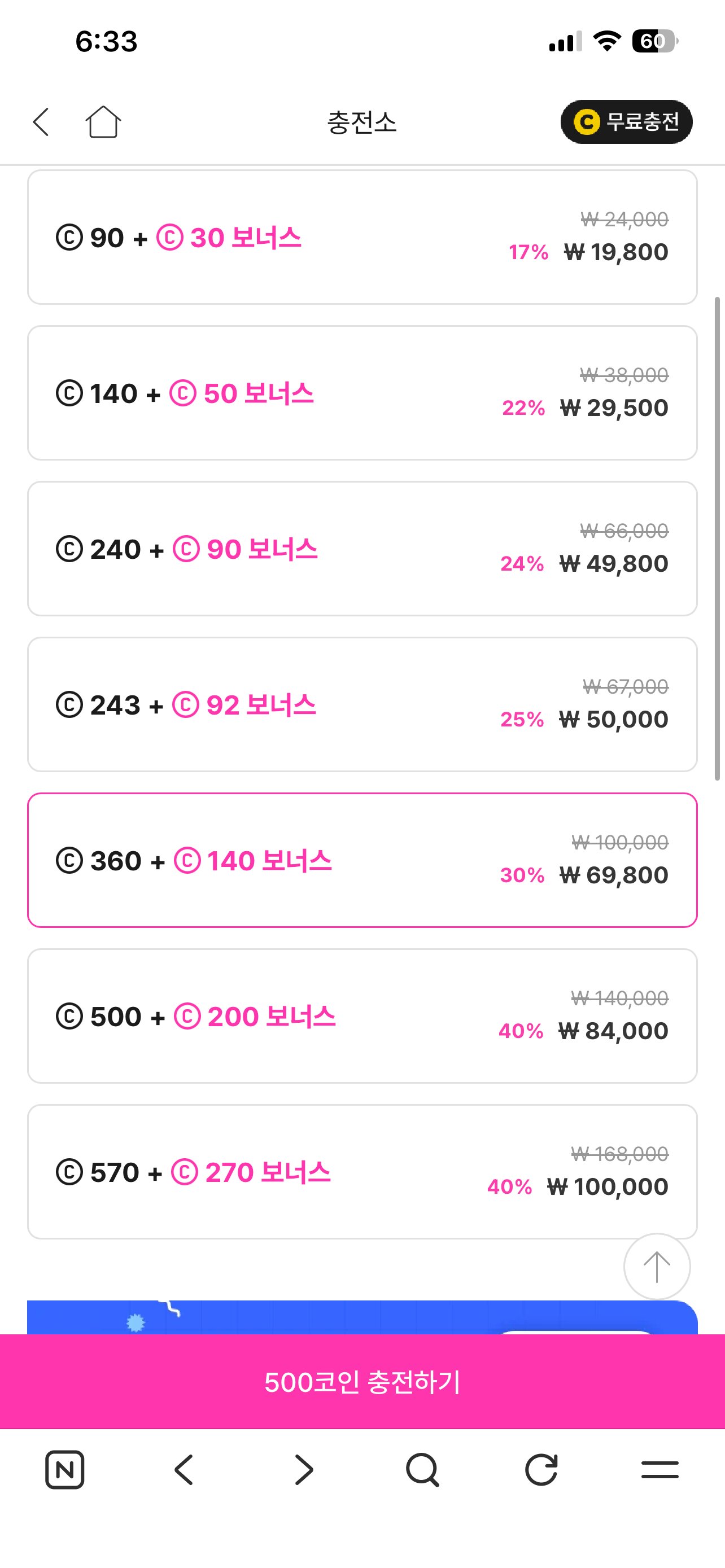
Task: Click the page scrollbar on the right
Action: (x=717, y=538)
